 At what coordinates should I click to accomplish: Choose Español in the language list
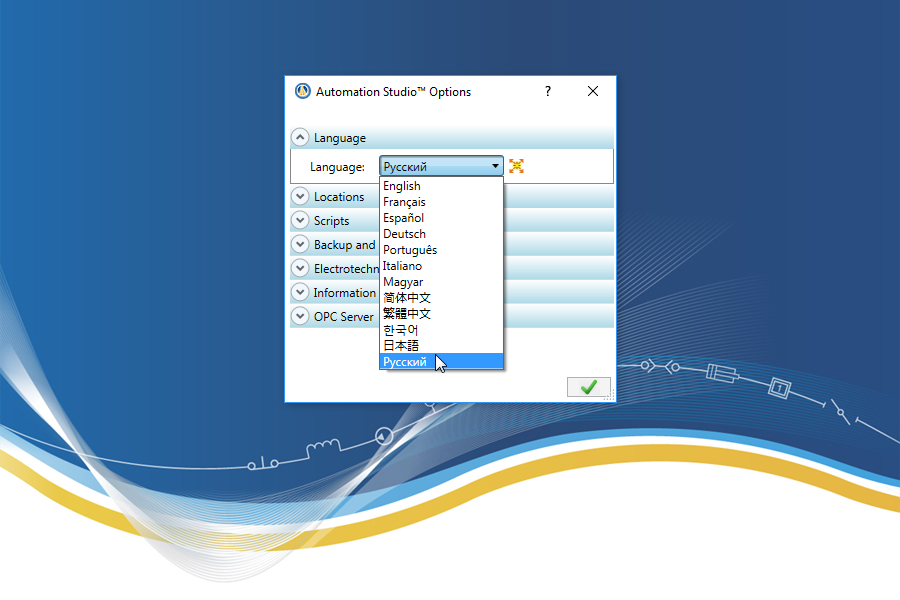click(x=441, y=218)
